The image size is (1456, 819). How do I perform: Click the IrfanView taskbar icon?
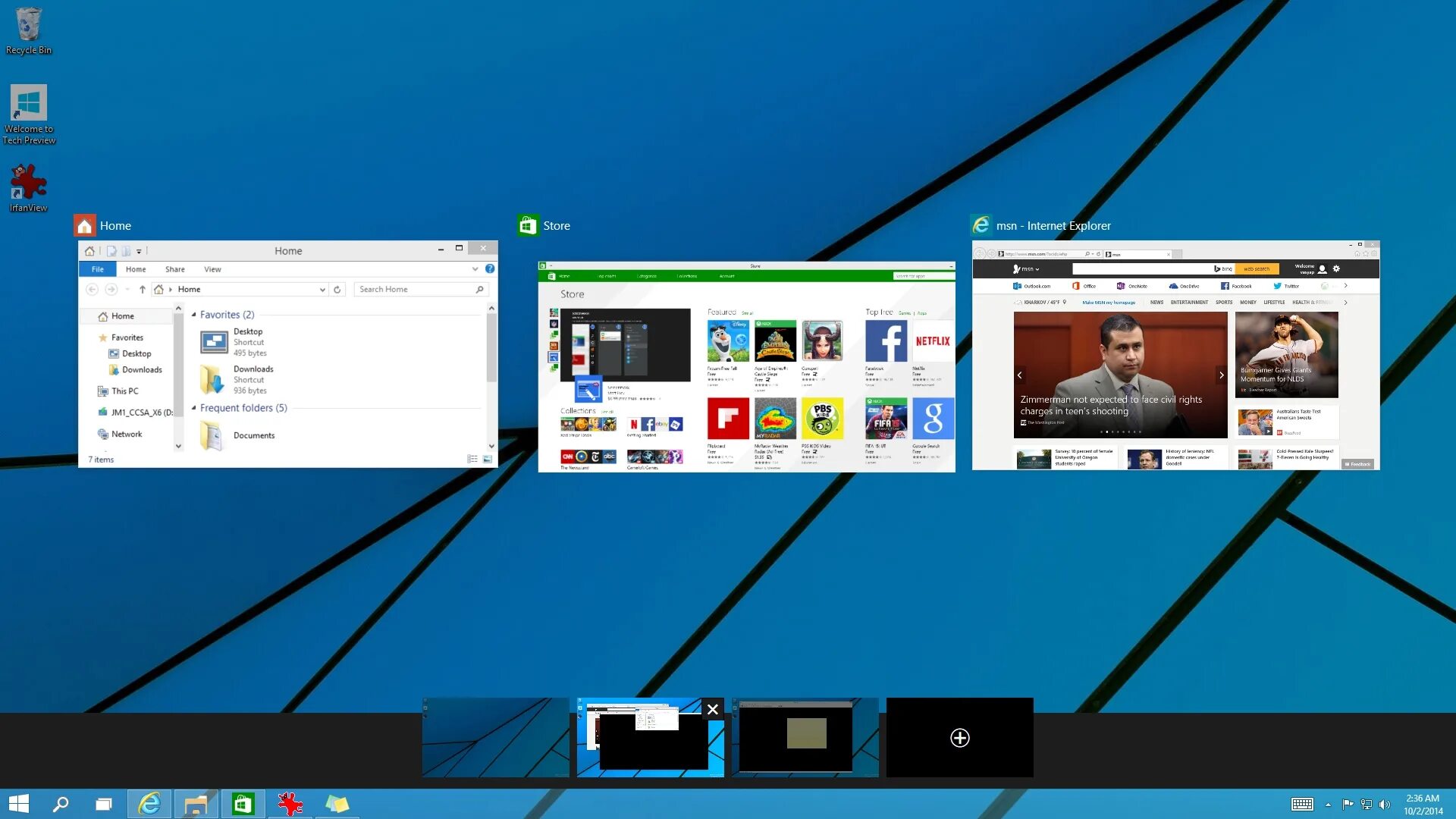290,804
